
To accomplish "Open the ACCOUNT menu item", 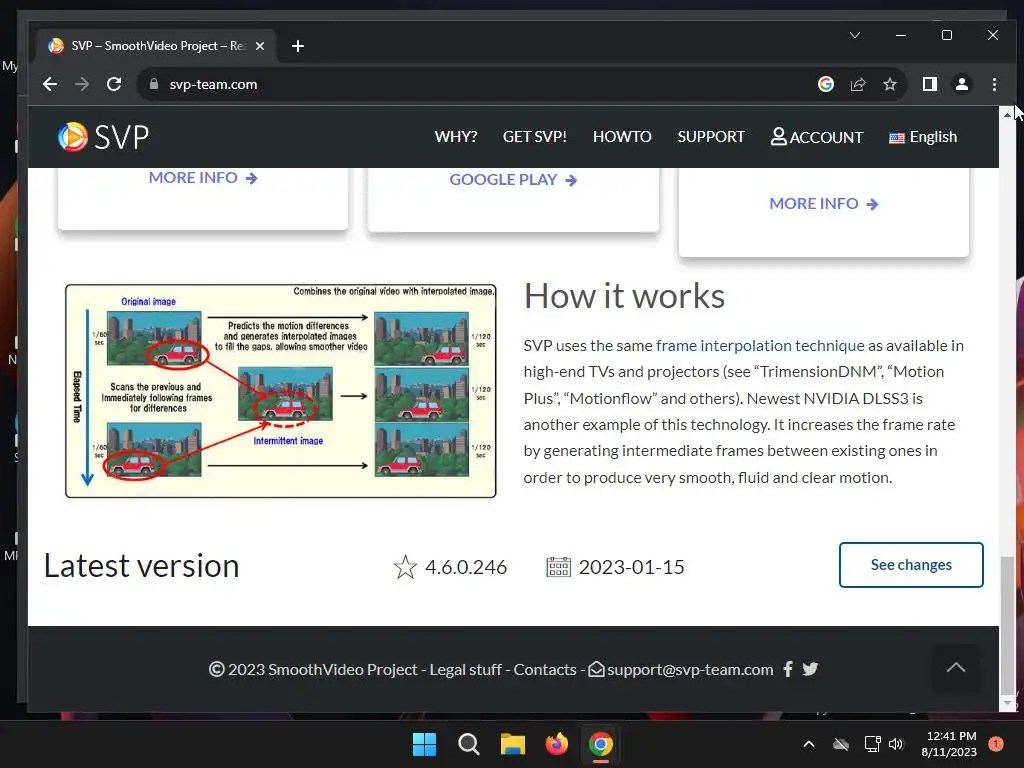I will pyautogui.click(x=817, y=136).
